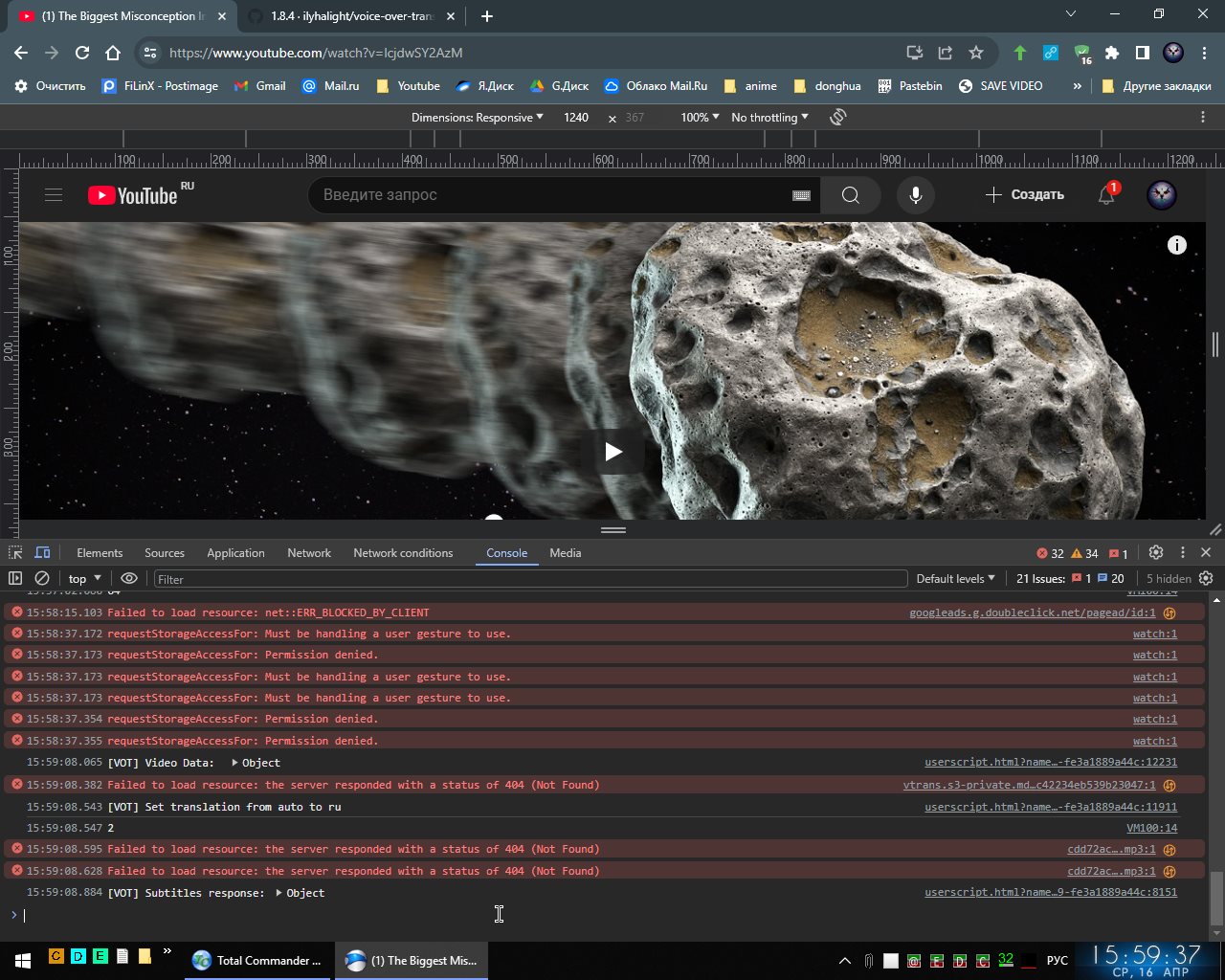Click the YouTube search magnifier button

click(x=850, y=195)
